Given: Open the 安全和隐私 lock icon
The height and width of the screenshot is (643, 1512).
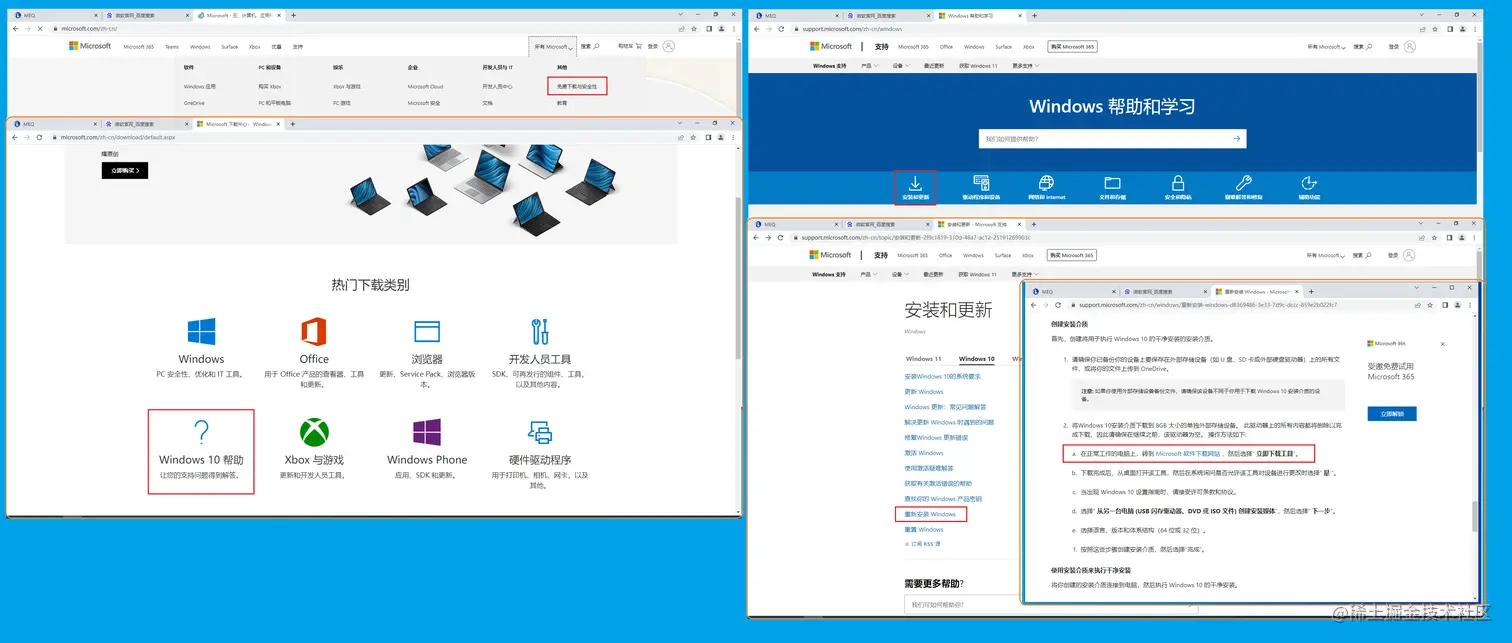Looking at the screenshot, I should click(1177, 185).
